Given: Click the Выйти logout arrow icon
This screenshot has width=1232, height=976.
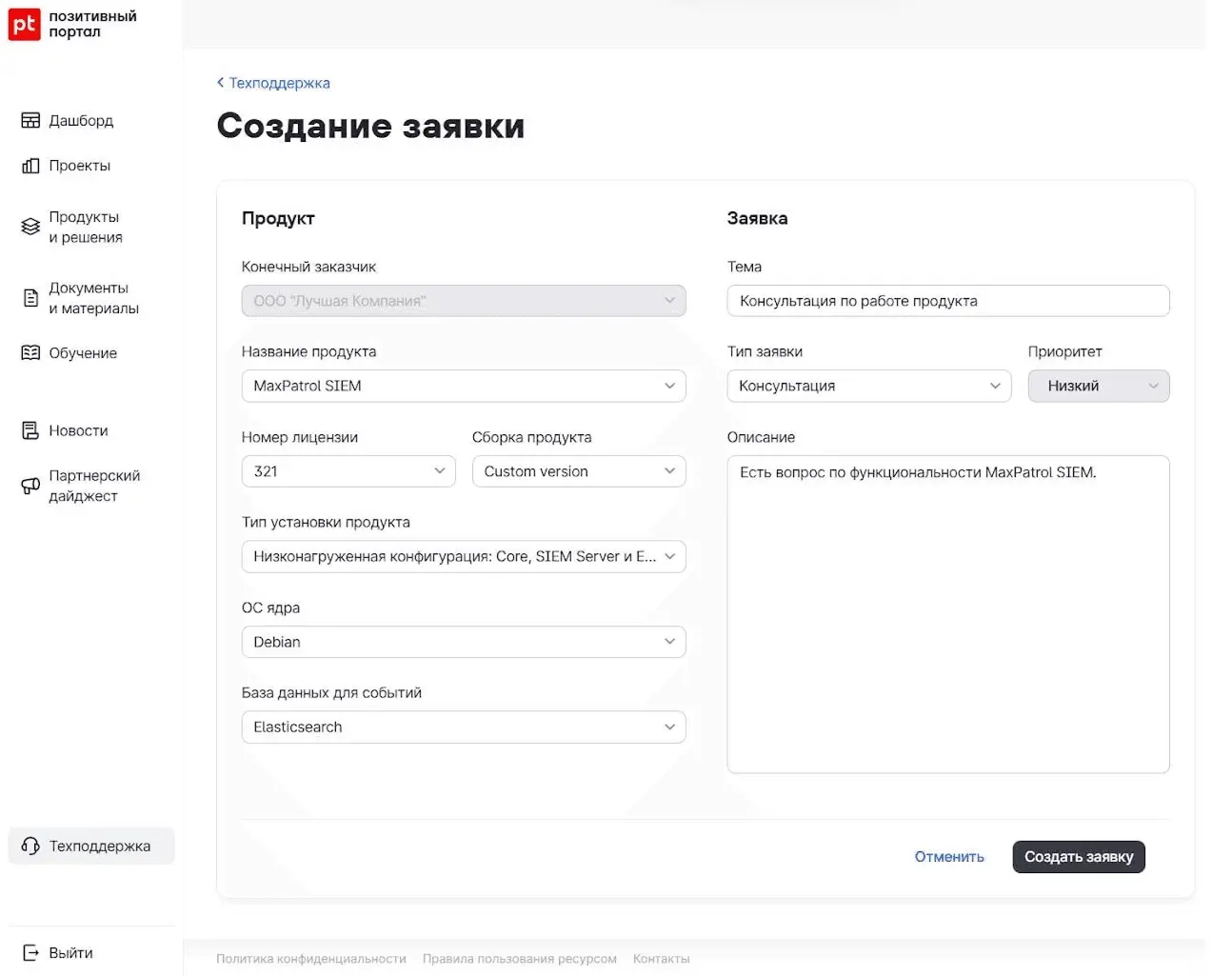Looking at the screenshot, I should [x=30, y=952].
